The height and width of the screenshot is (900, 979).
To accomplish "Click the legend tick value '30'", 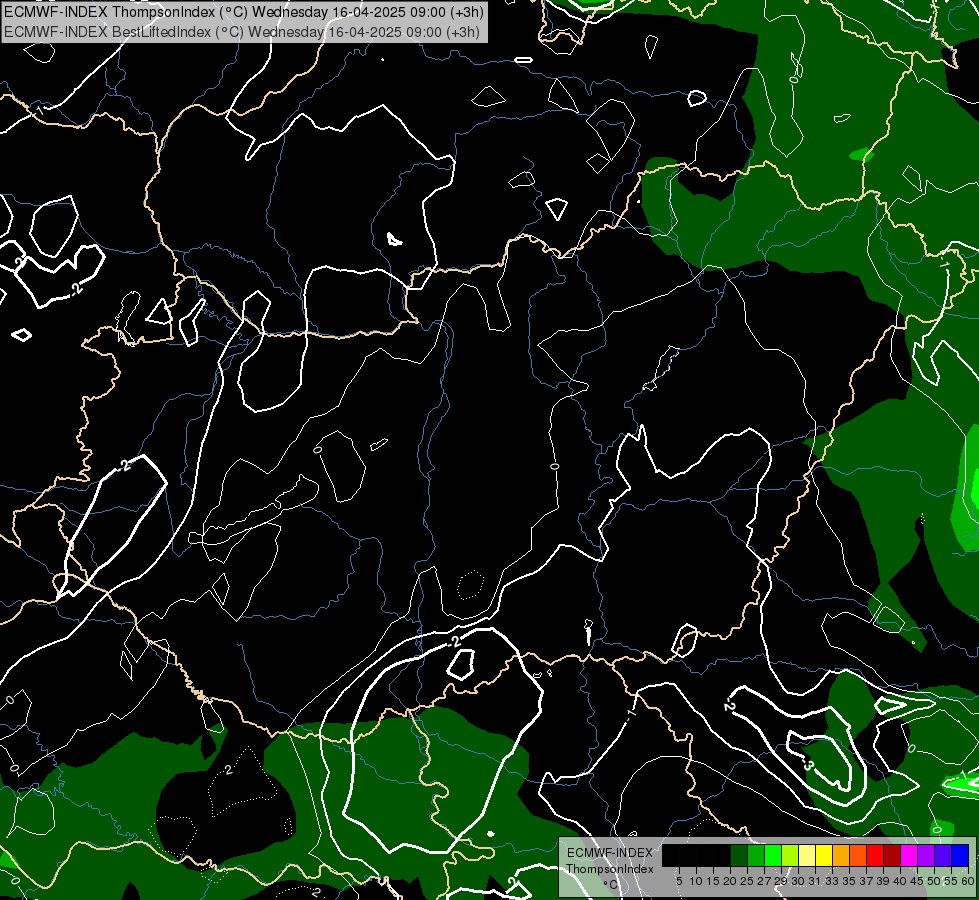I will click(798, 881).
